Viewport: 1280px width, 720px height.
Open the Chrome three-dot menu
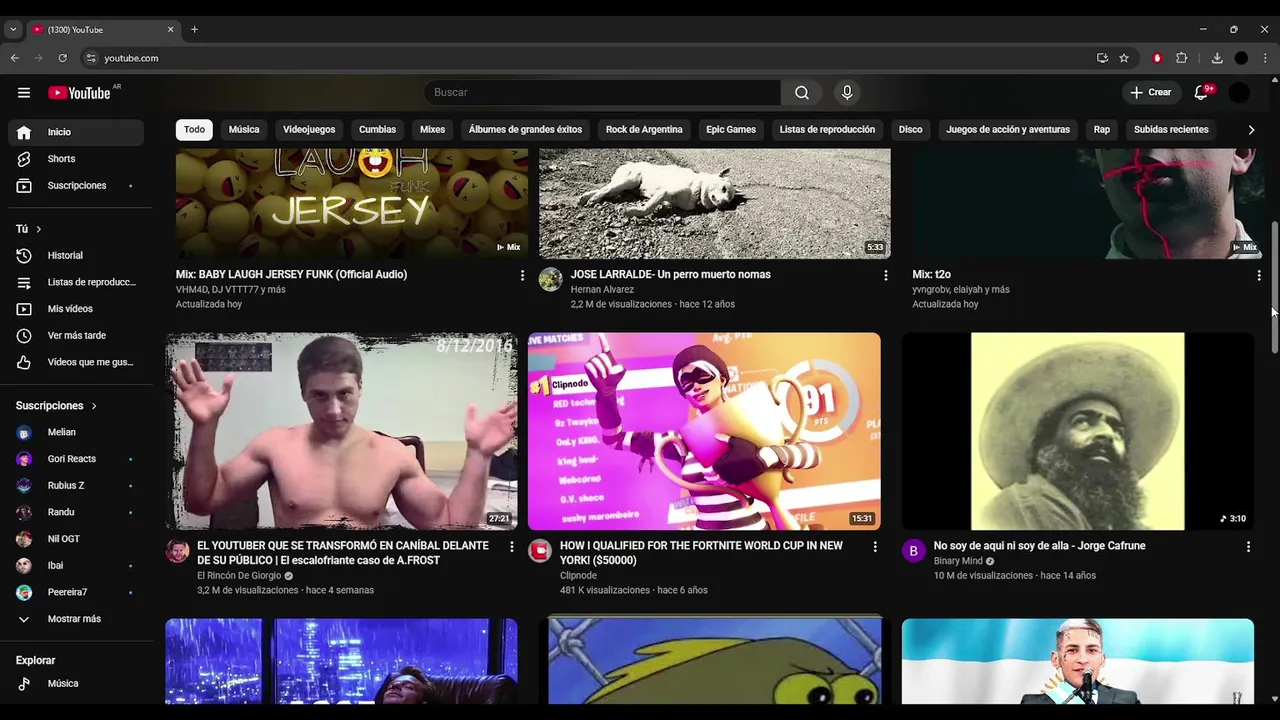coord(1265,58)
